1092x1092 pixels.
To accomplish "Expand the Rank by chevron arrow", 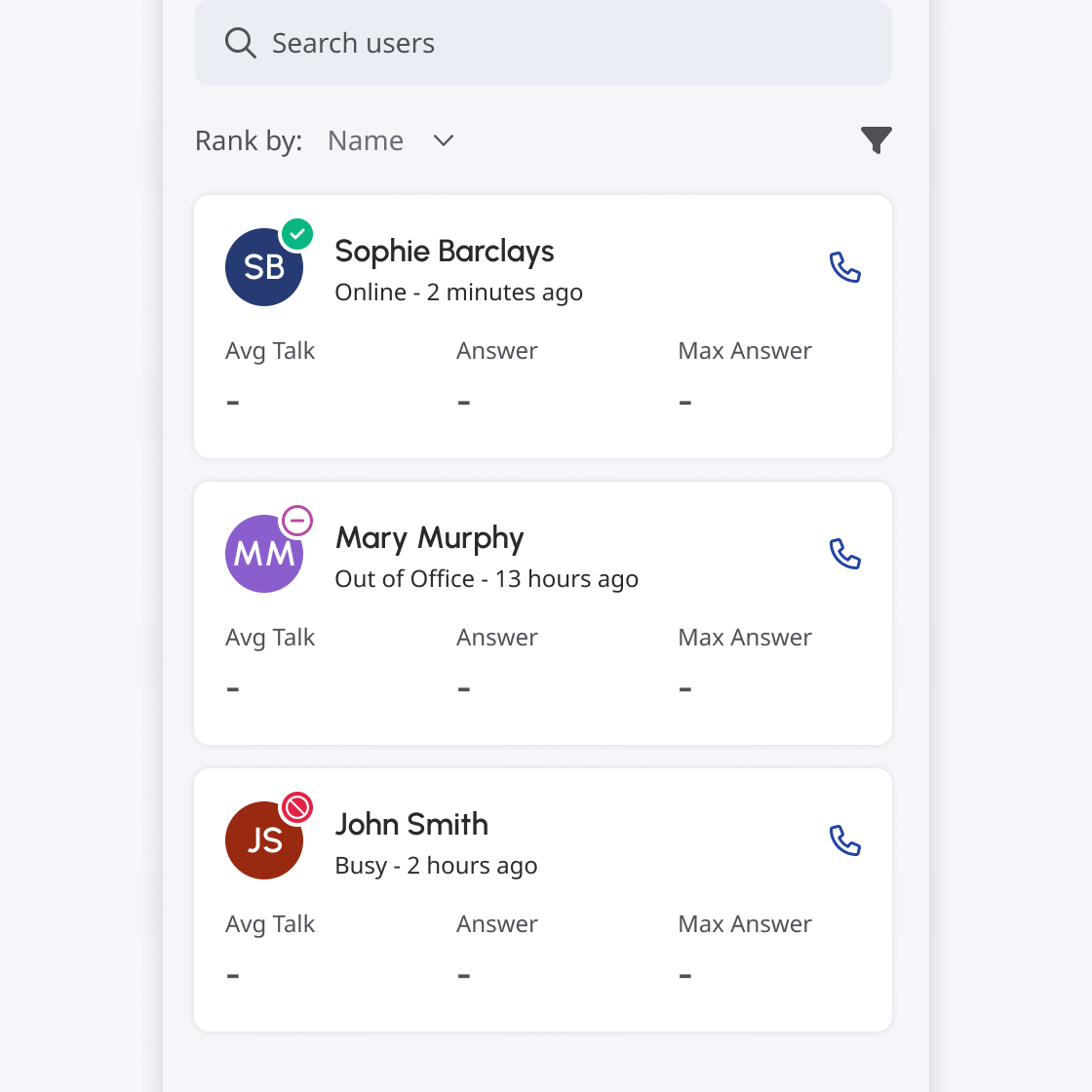I will pos(444,140).
